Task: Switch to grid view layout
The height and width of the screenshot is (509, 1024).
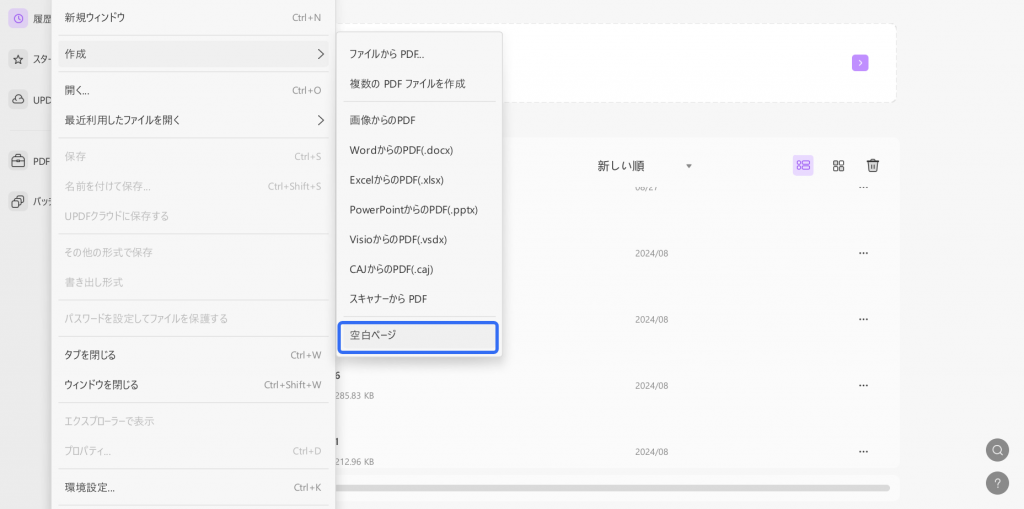Action: (839, 166)
